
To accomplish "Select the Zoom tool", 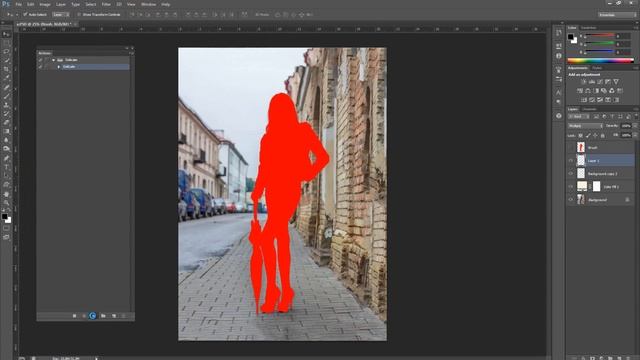I will [6, 203].
